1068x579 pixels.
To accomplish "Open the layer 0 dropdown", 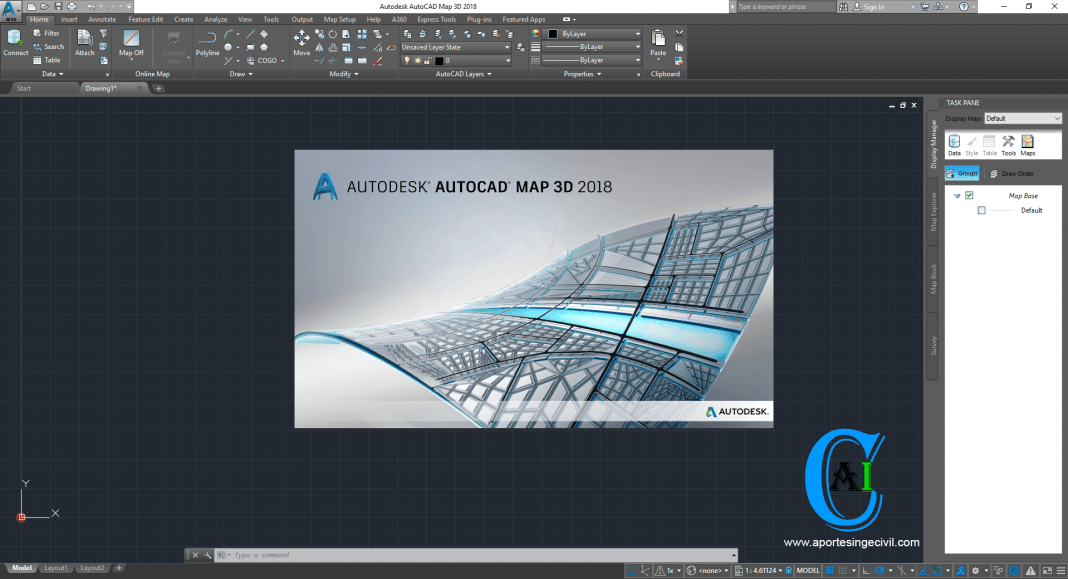I will point(455,61).
